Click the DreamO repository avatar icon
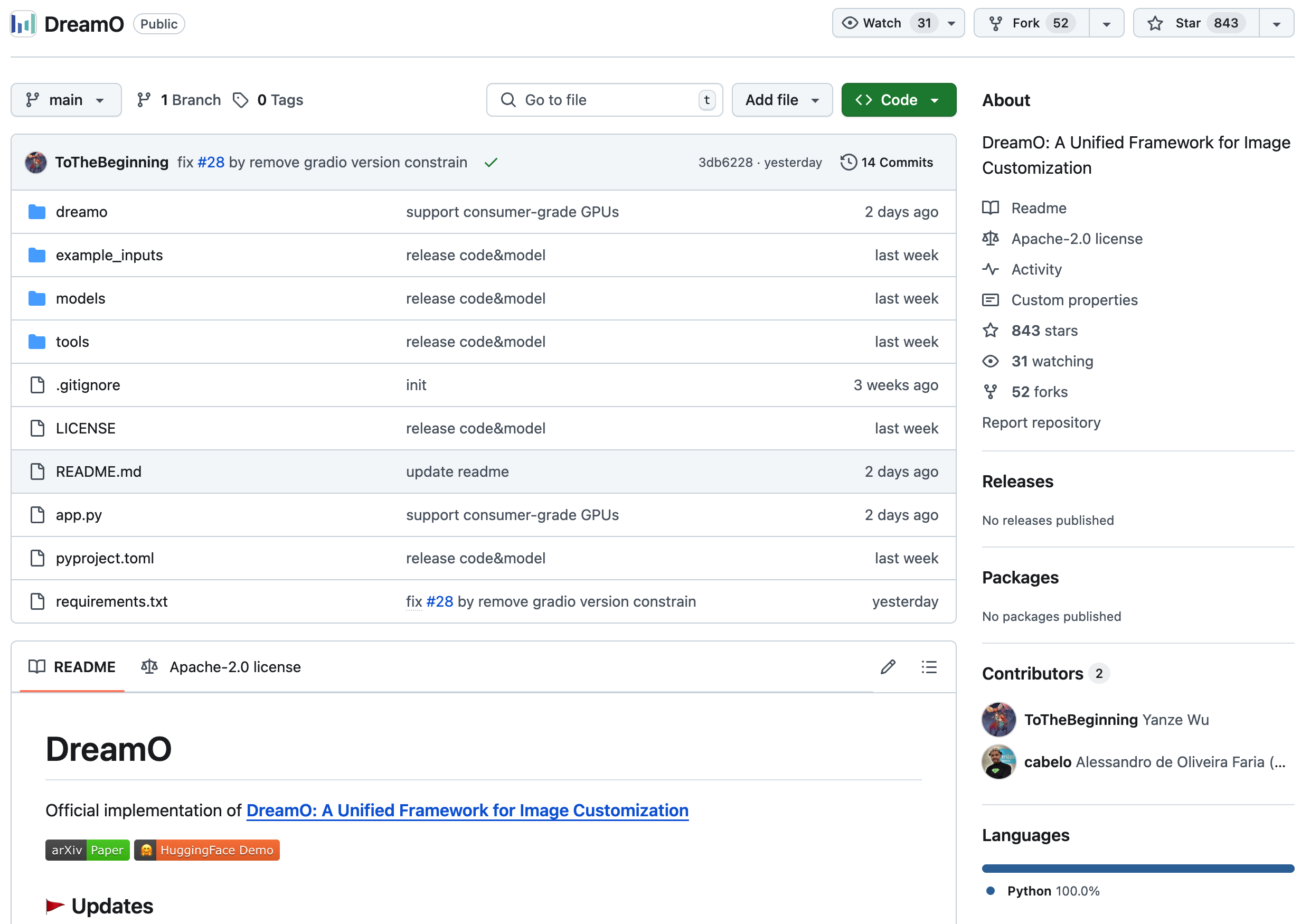Viewport: 1301px width, 924px height. [x=23, y=24]
